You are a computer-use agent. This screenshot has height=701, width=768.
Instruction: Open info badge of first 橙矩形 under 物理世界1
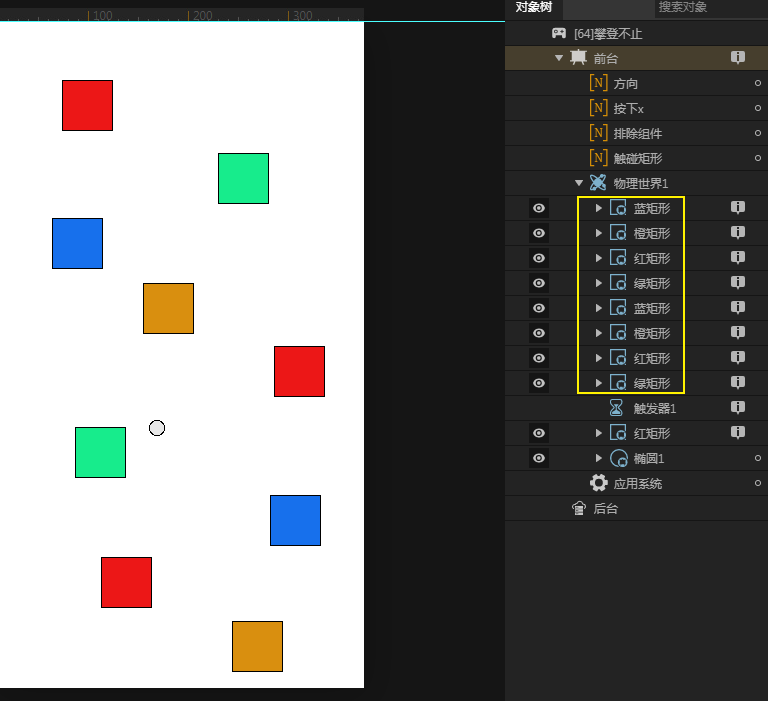[x=738, y=232]
